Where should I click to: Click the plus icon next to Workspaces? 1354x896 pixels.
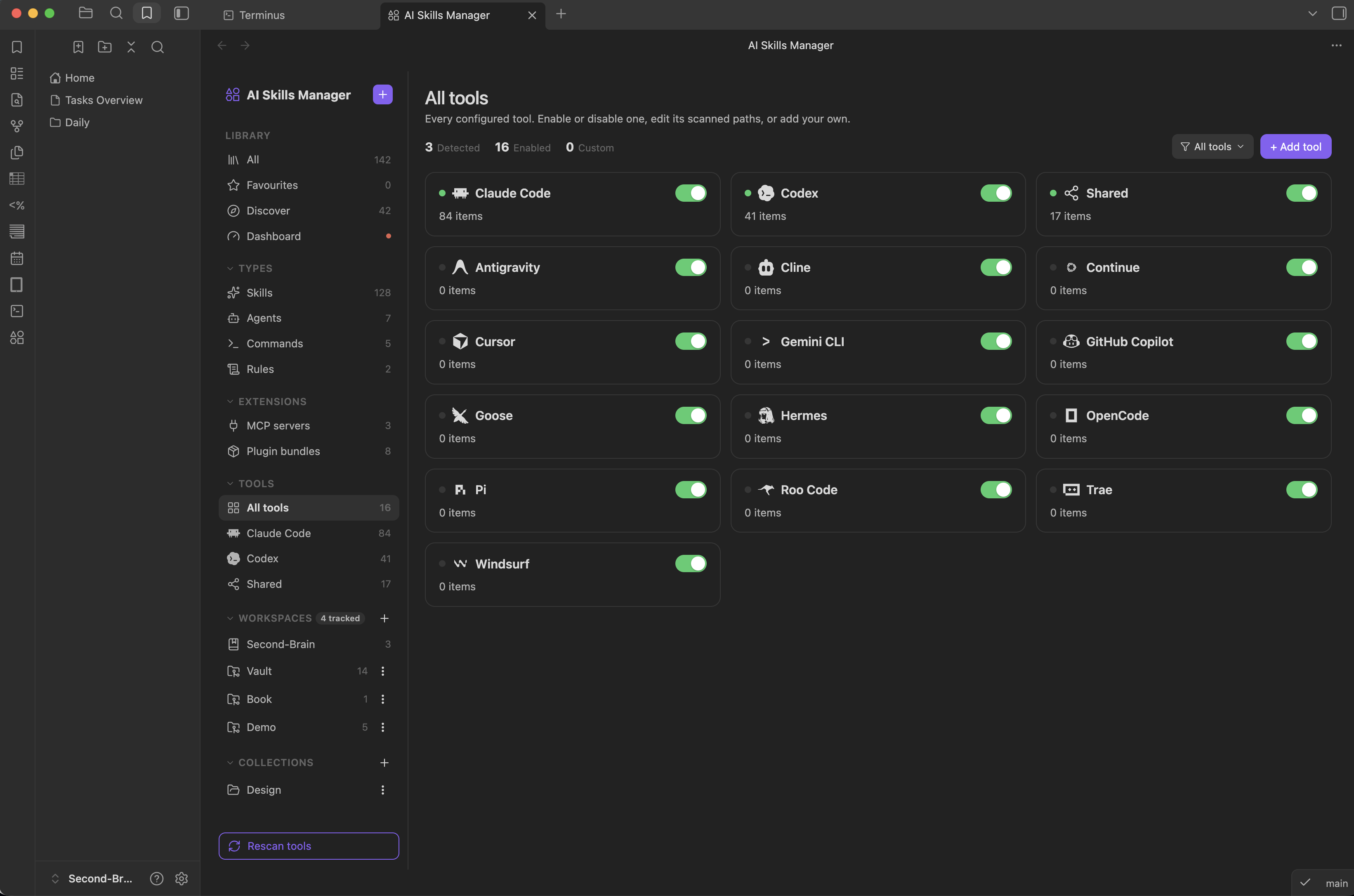(384, 618)
